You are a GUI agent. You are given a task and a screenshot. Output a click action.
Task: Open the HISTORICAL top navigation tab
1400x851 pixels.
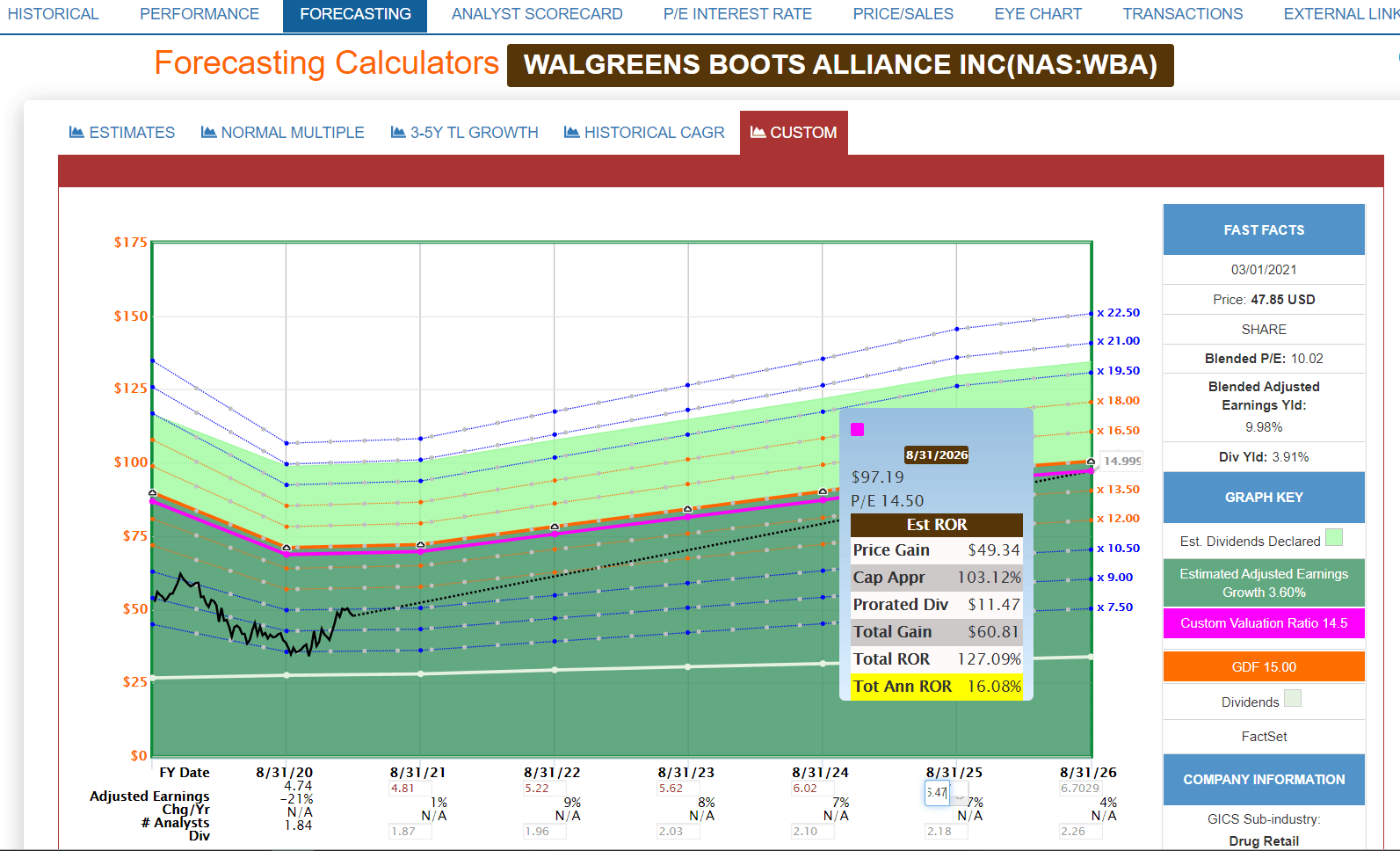pos(54,14)
